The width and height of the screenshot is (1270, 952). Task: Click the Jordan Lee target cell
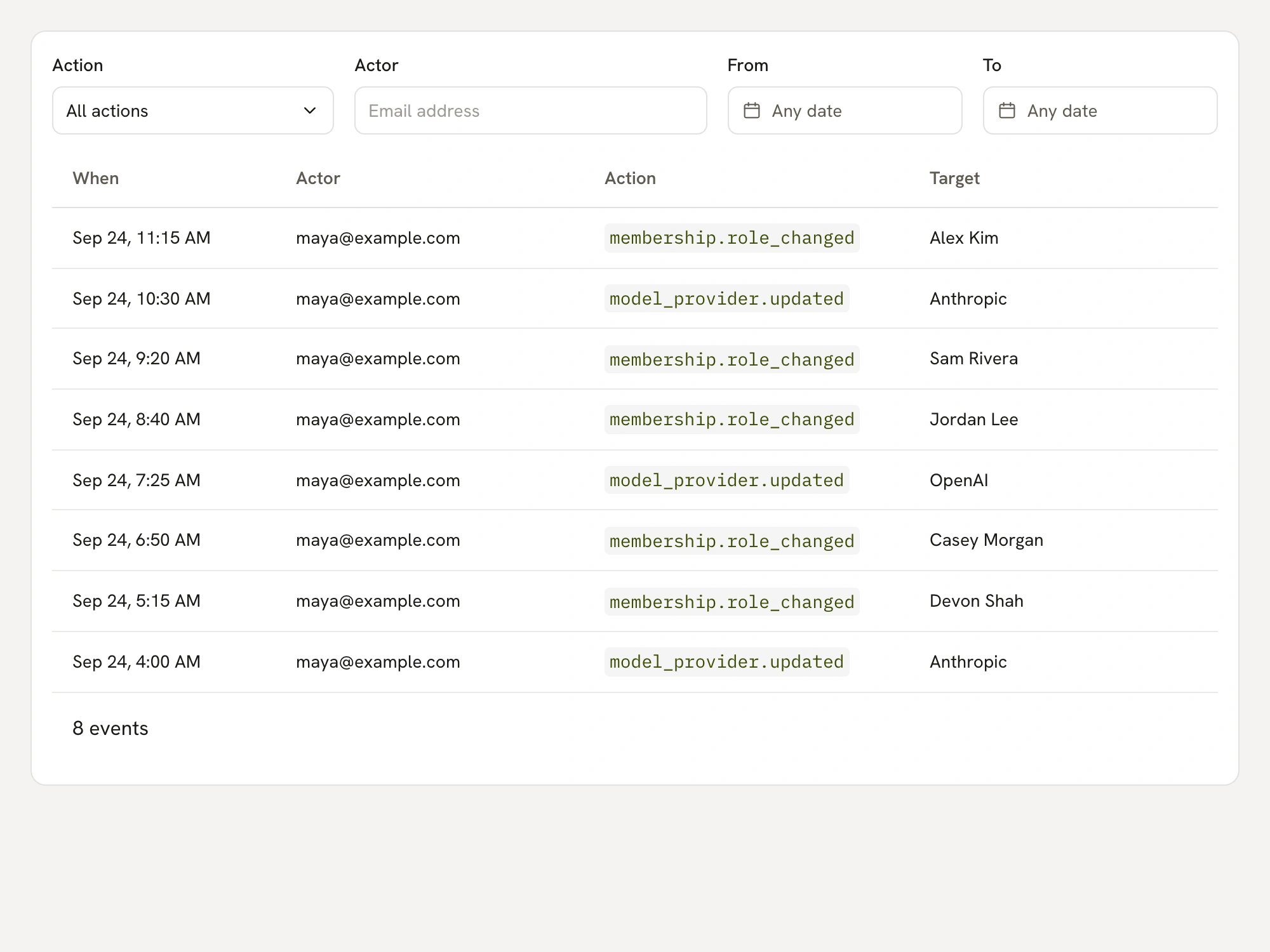coord(973,420)
